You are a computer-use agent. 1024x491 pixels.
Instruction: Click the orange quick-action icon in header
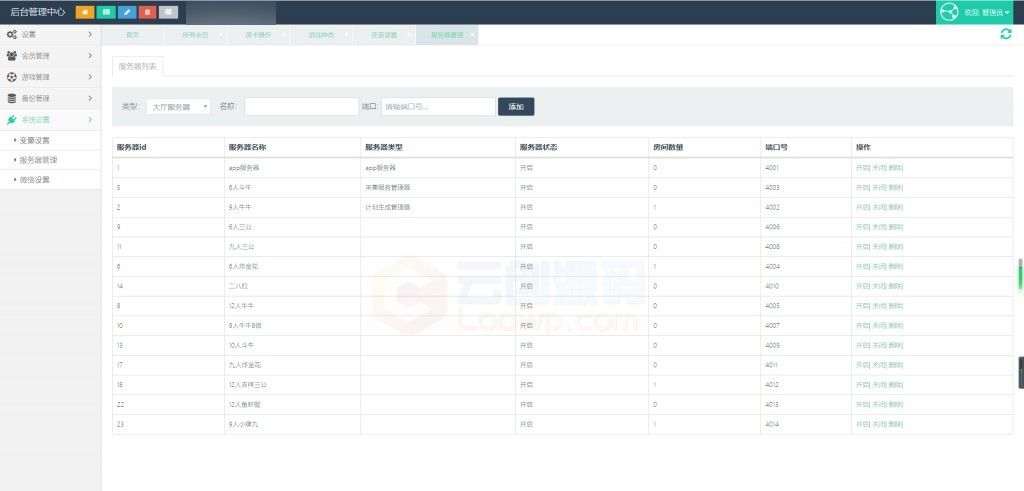[x=85, y=12]
